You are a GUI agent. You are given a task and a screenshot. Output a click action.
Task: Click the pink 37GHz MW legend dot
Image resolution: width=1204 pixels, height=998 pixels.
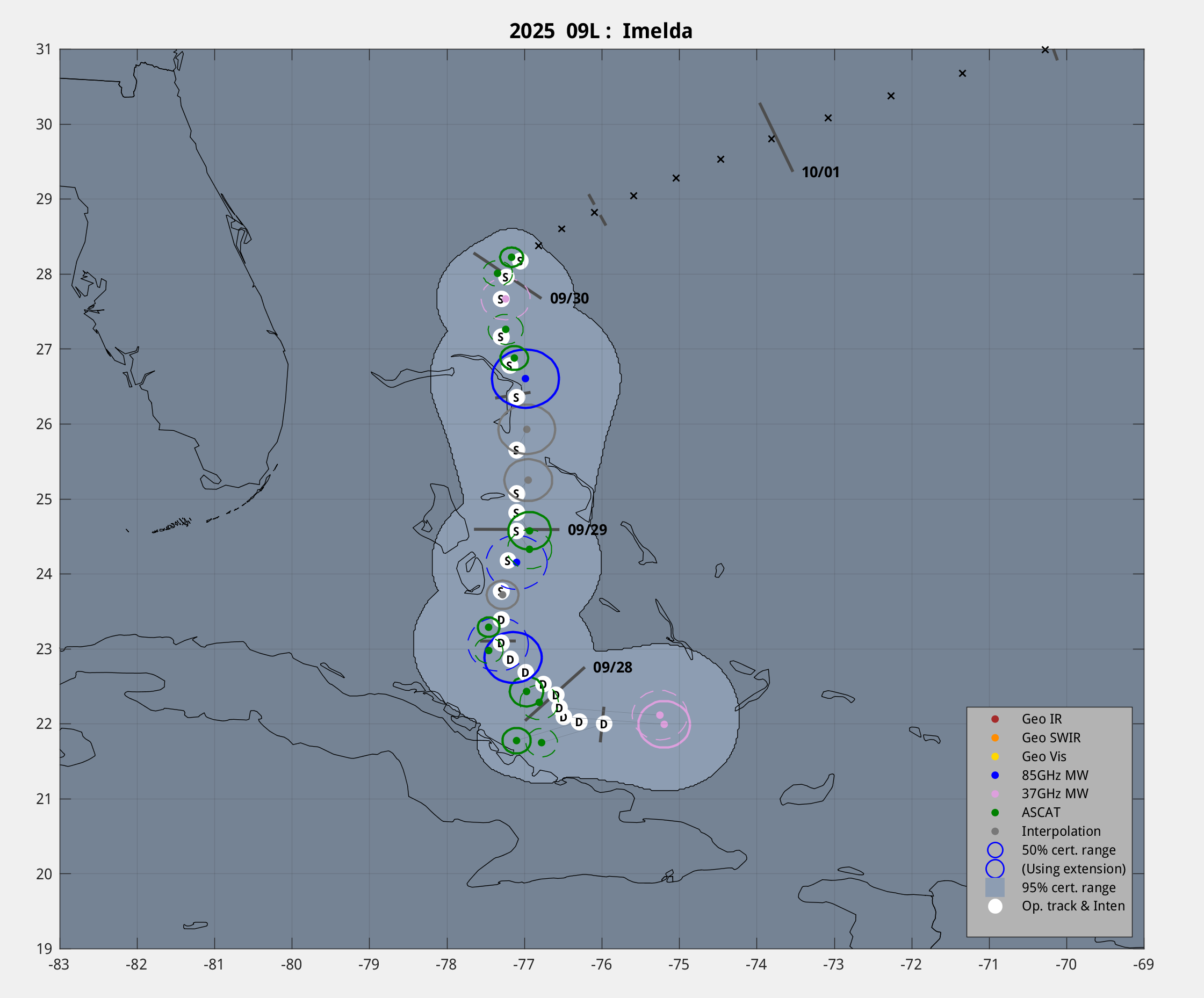tap(994, 794)
